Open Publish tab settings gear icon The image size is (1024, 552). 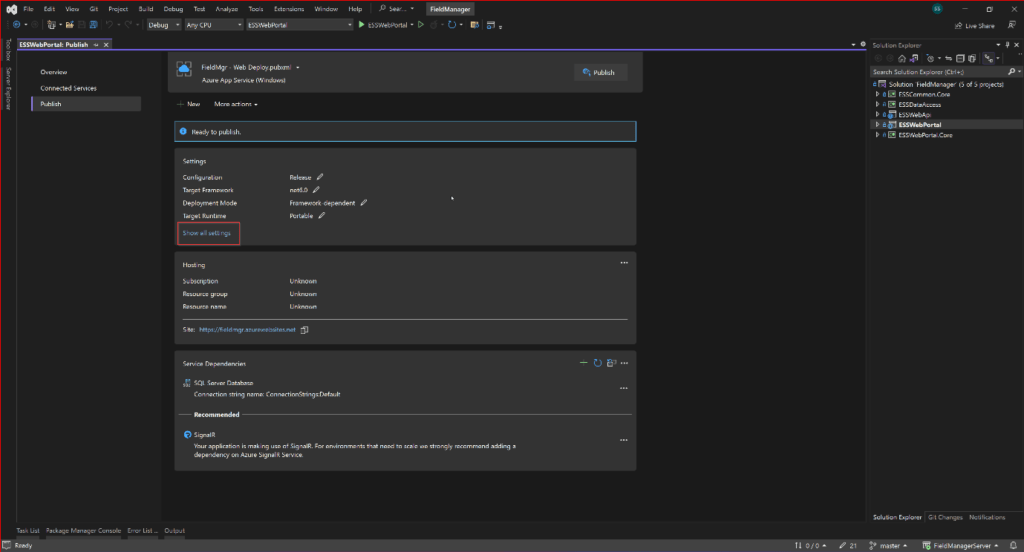click(863, 44)
